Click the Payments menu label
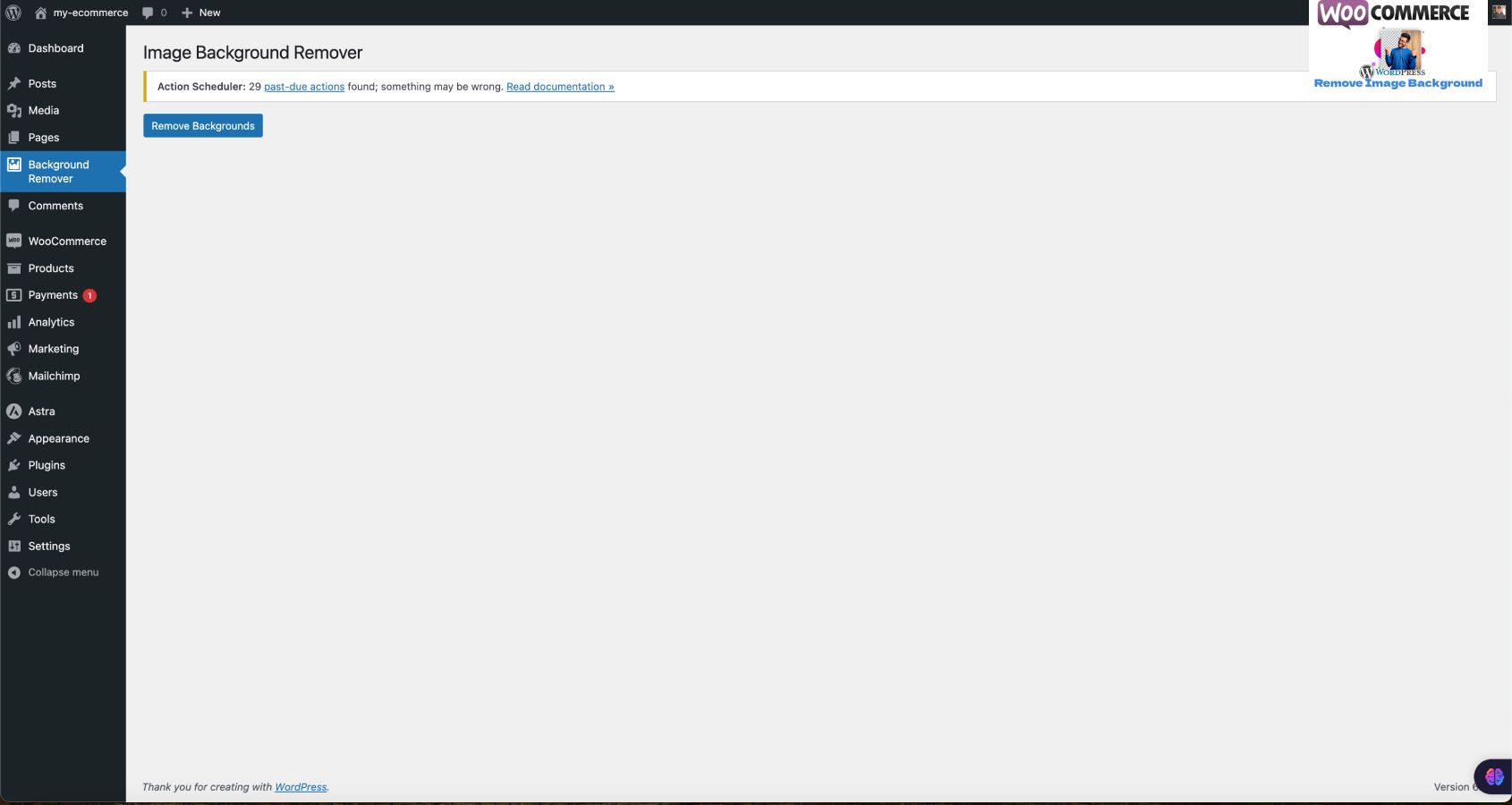The image size is (1512, 805). point(53,295)
